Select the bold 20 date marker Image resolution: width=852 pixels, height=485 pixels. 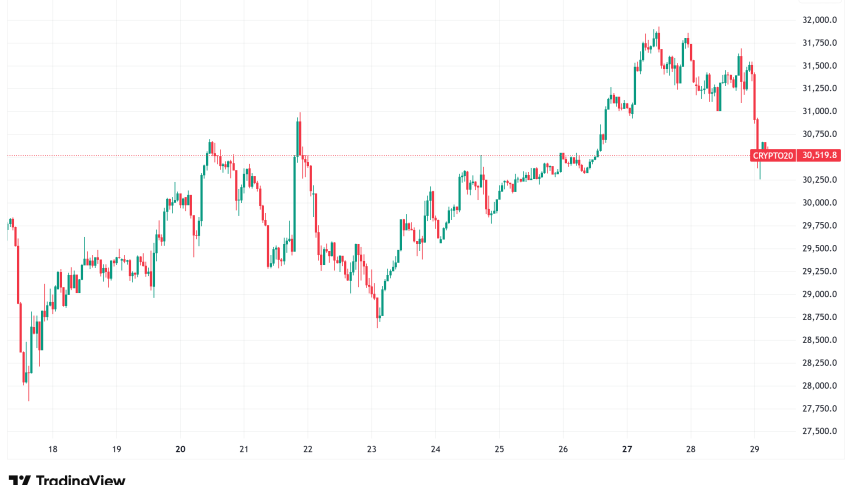pos(180,450)
